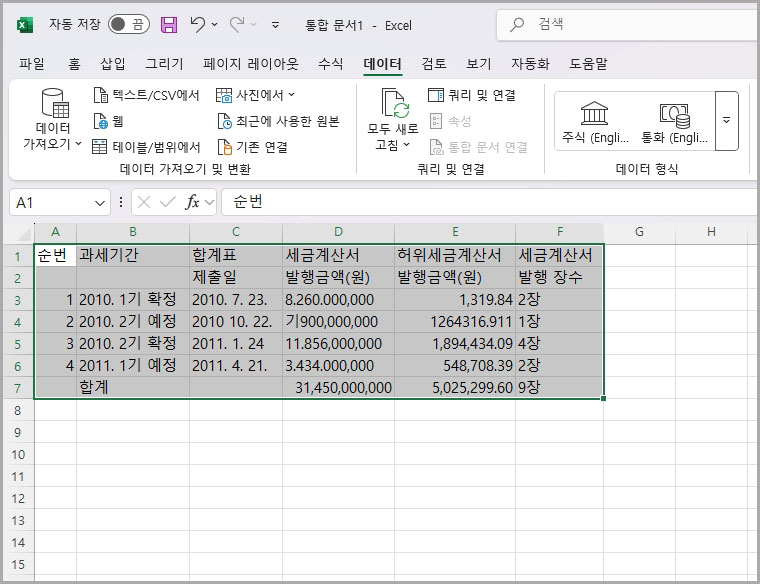This screenshot has width=760, height=584.
Task: Click cell B1 containing 과세기간
Action: 133,255
